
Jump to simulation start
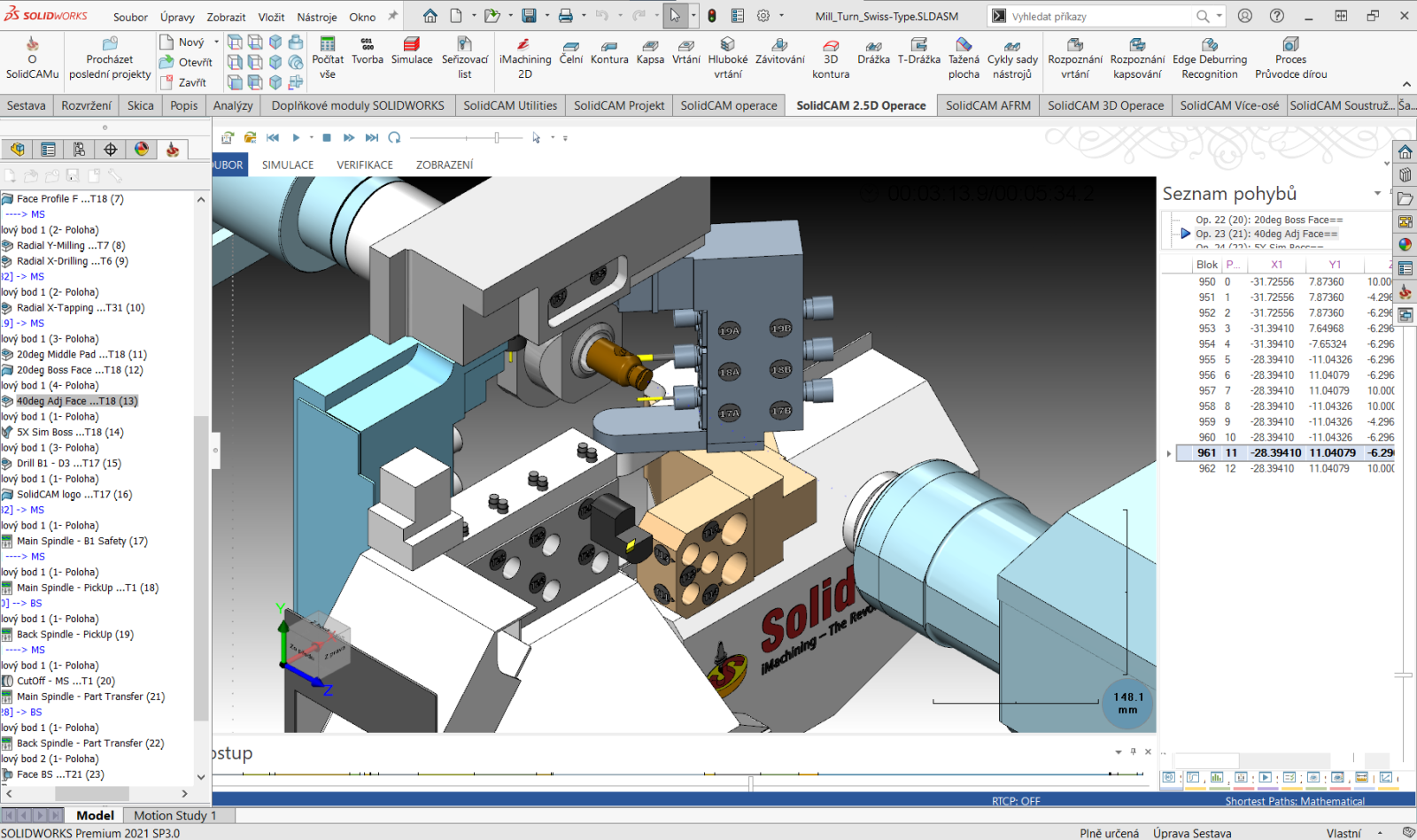273,137
